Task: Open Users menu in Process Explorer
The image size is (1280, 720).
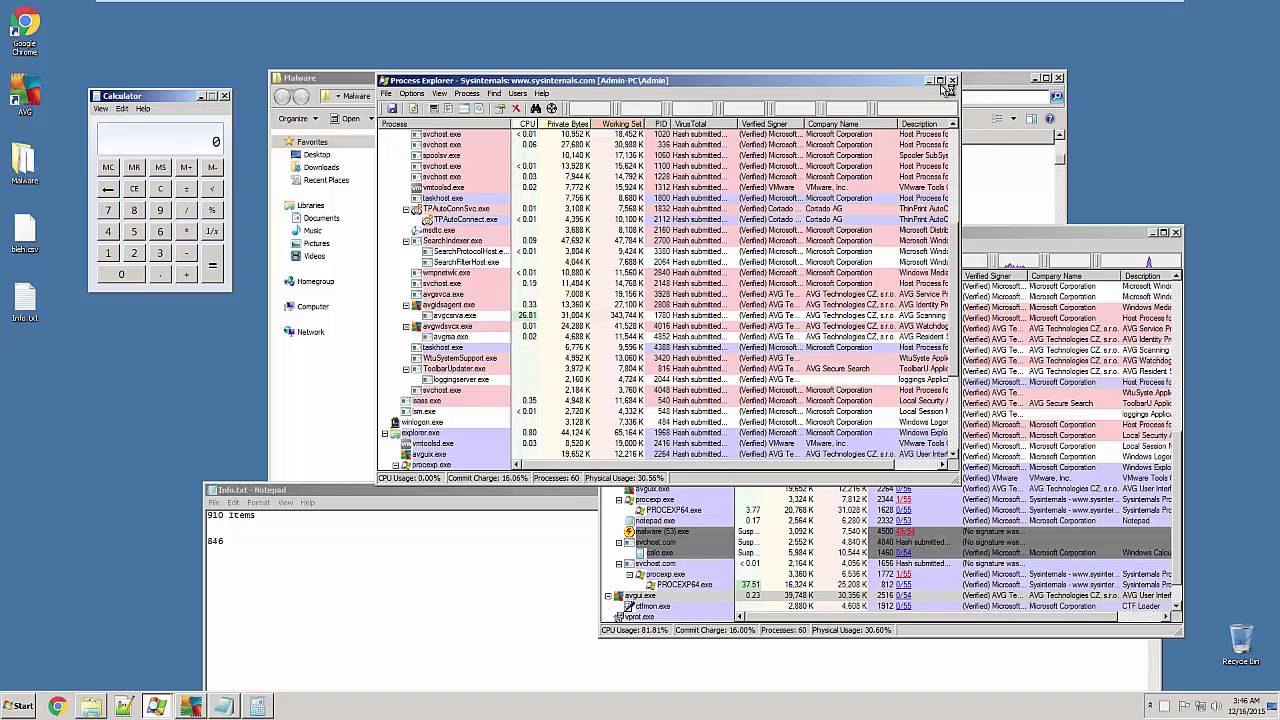Action: (x=517, y=94)
